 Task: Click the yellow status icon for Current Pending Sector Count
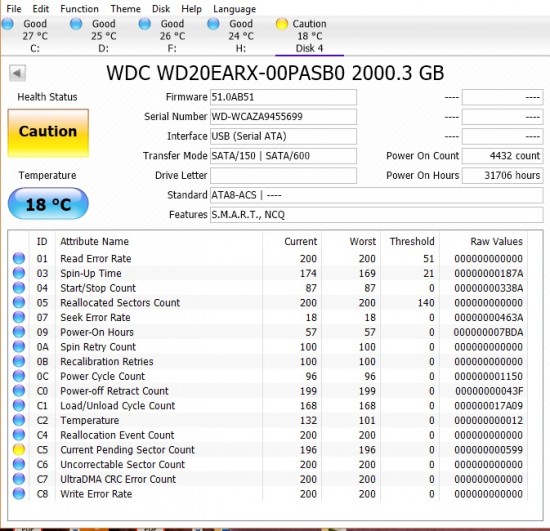point(19,449)
